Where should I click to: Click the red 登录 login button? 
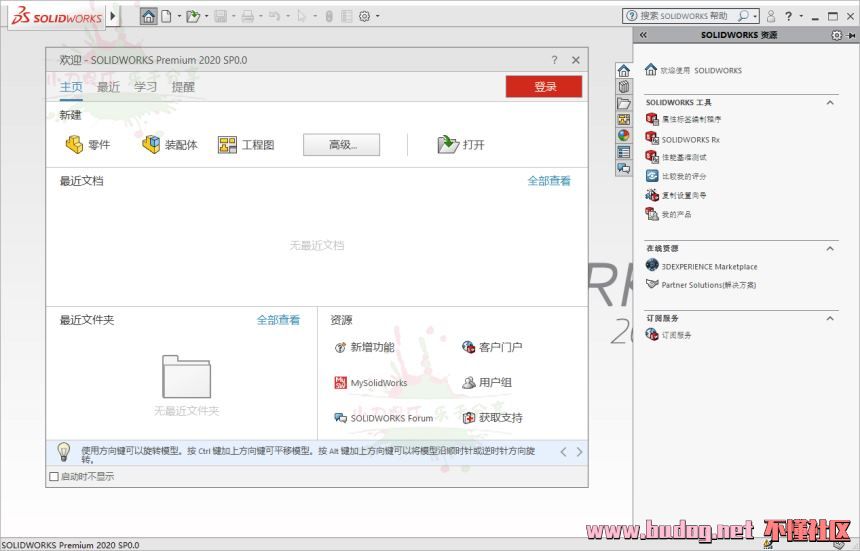[x=543, y=87]
